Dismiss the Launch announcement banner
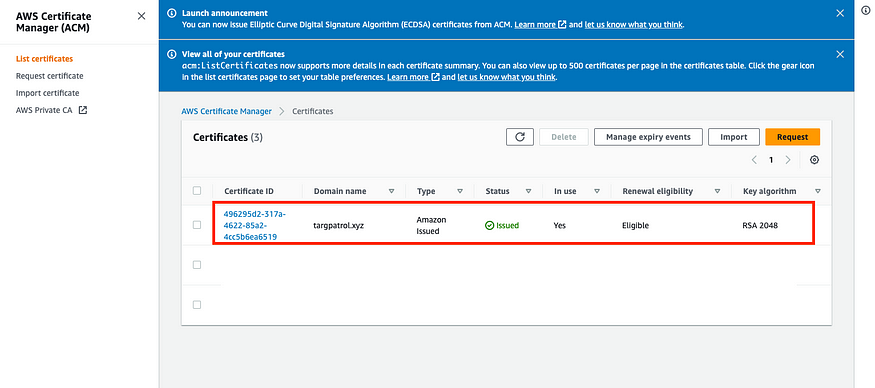The image size is (875, 388). pos(840,13)
